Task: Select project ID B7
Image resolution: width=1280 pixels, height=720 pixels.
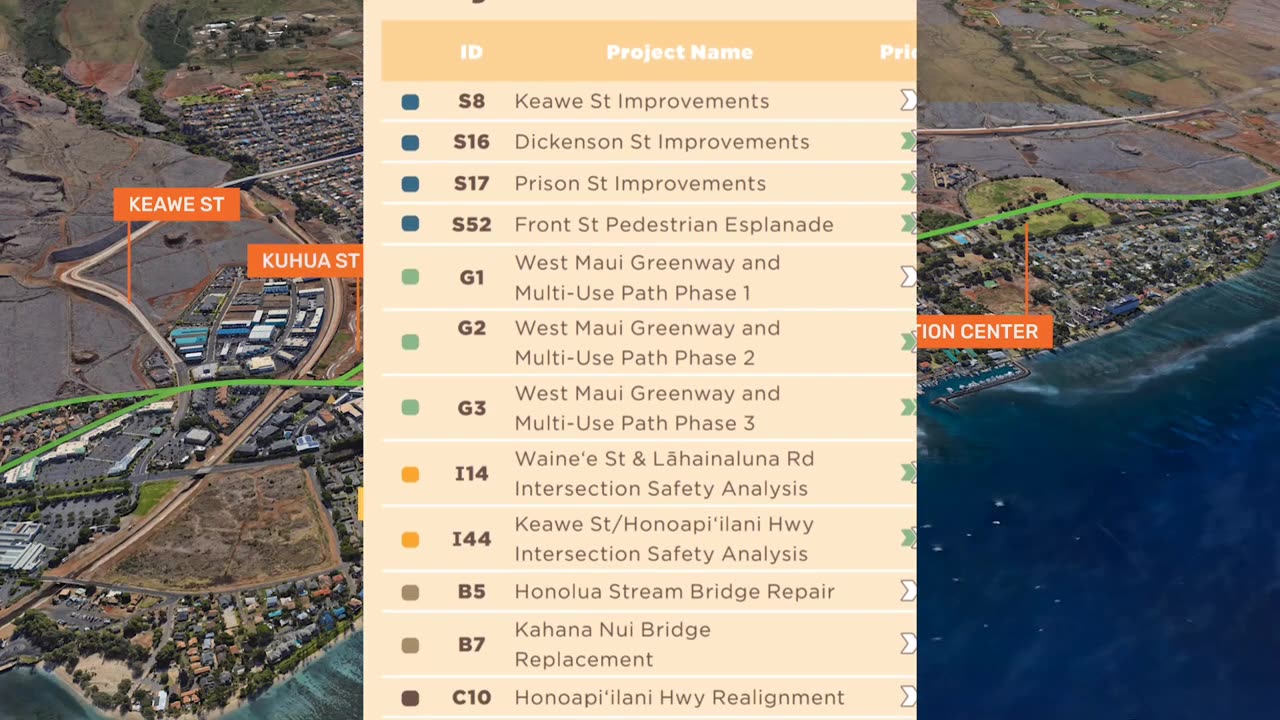Action: coord(472,644)
